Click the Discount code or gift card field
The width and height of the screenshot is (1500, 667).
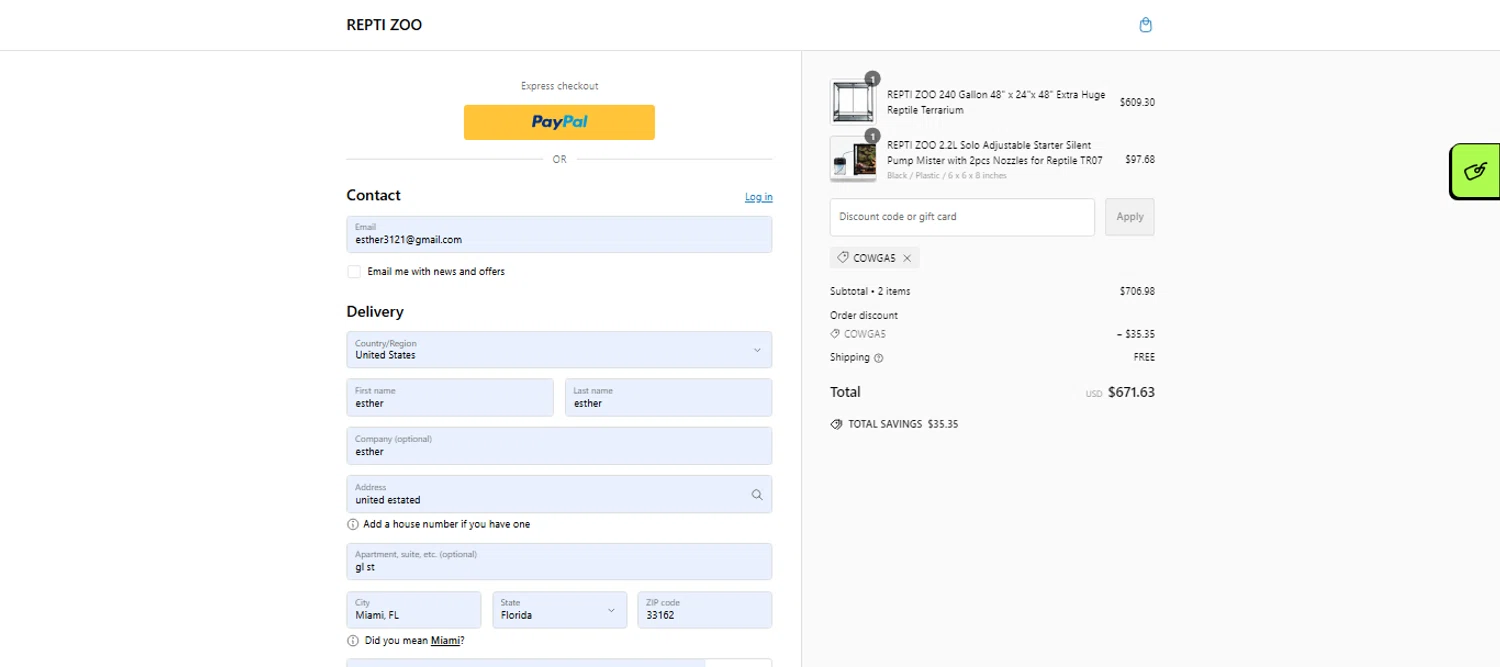[962, 217]
